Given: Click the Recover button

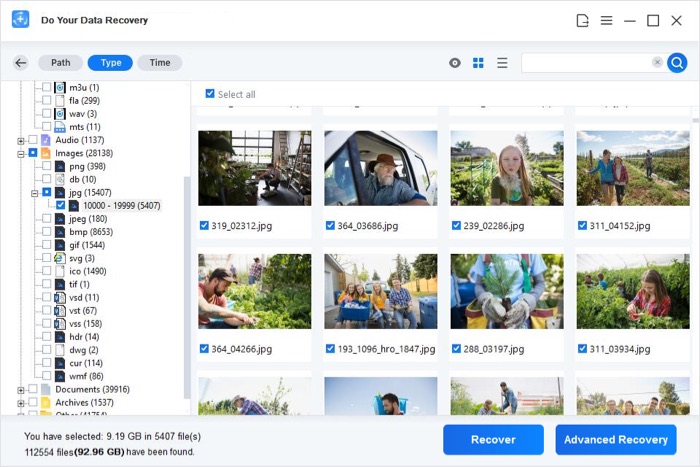Looking at the screenshot, I should pos(493,440).
